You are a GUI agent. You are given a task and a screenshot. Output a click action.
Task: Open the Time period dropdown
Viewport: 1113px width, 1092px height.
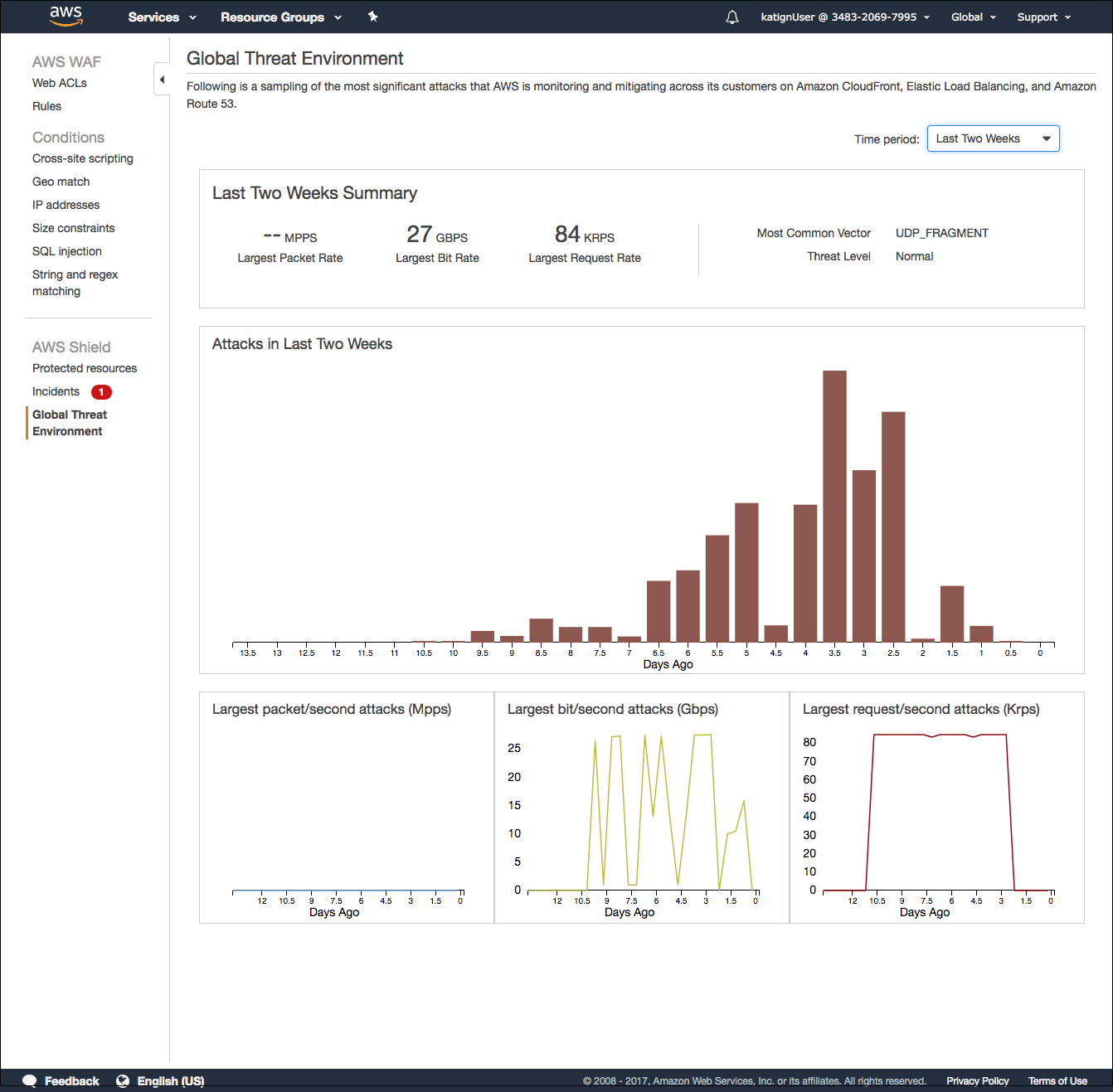pos(993,138)
